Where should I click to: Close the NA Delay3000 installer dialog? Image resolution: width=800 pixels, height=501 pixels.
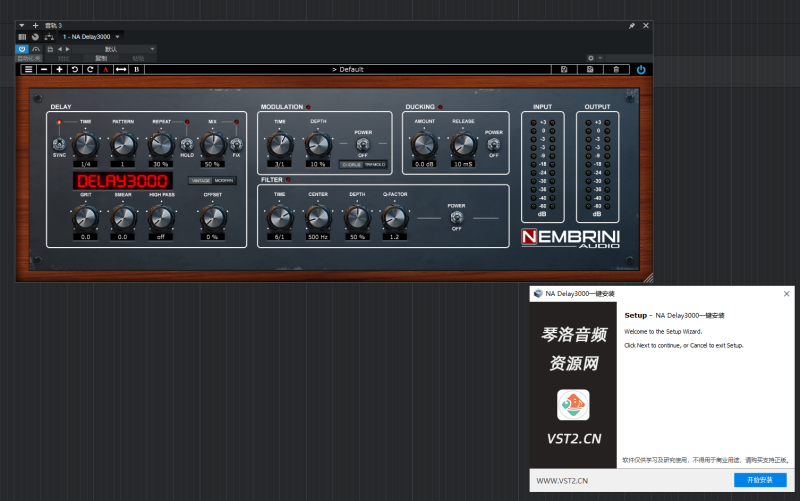point(786,294)
